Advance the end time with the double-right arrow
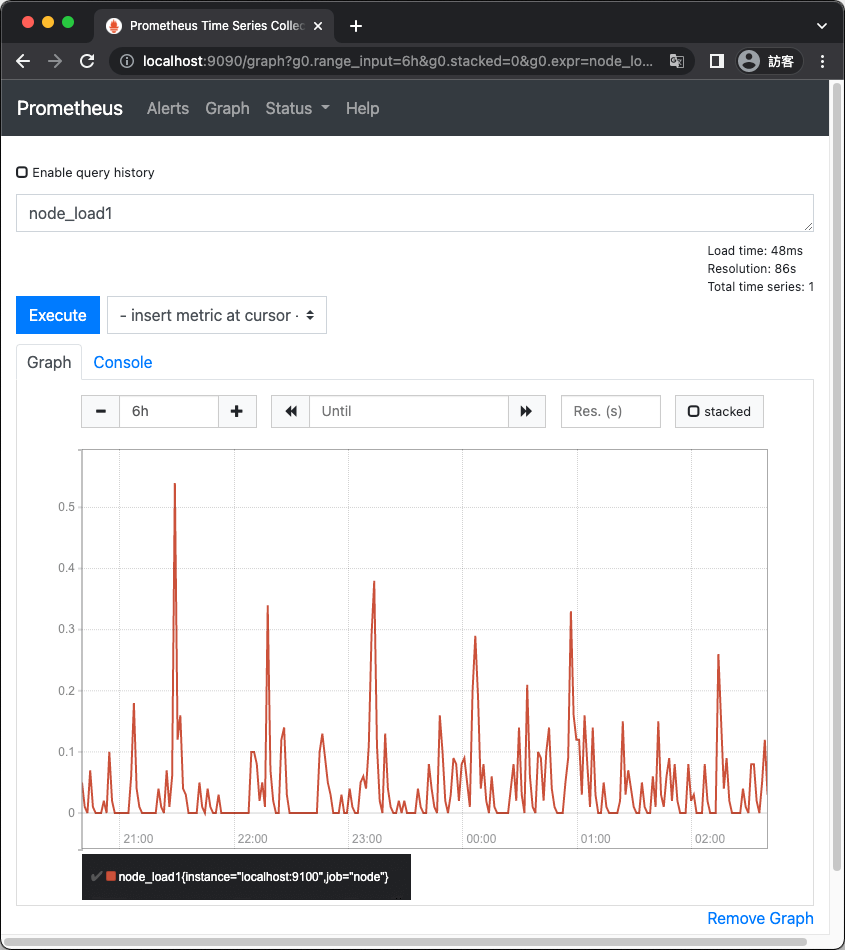Image resolution: width=845 pixels, height=950 pixels. 526,411
